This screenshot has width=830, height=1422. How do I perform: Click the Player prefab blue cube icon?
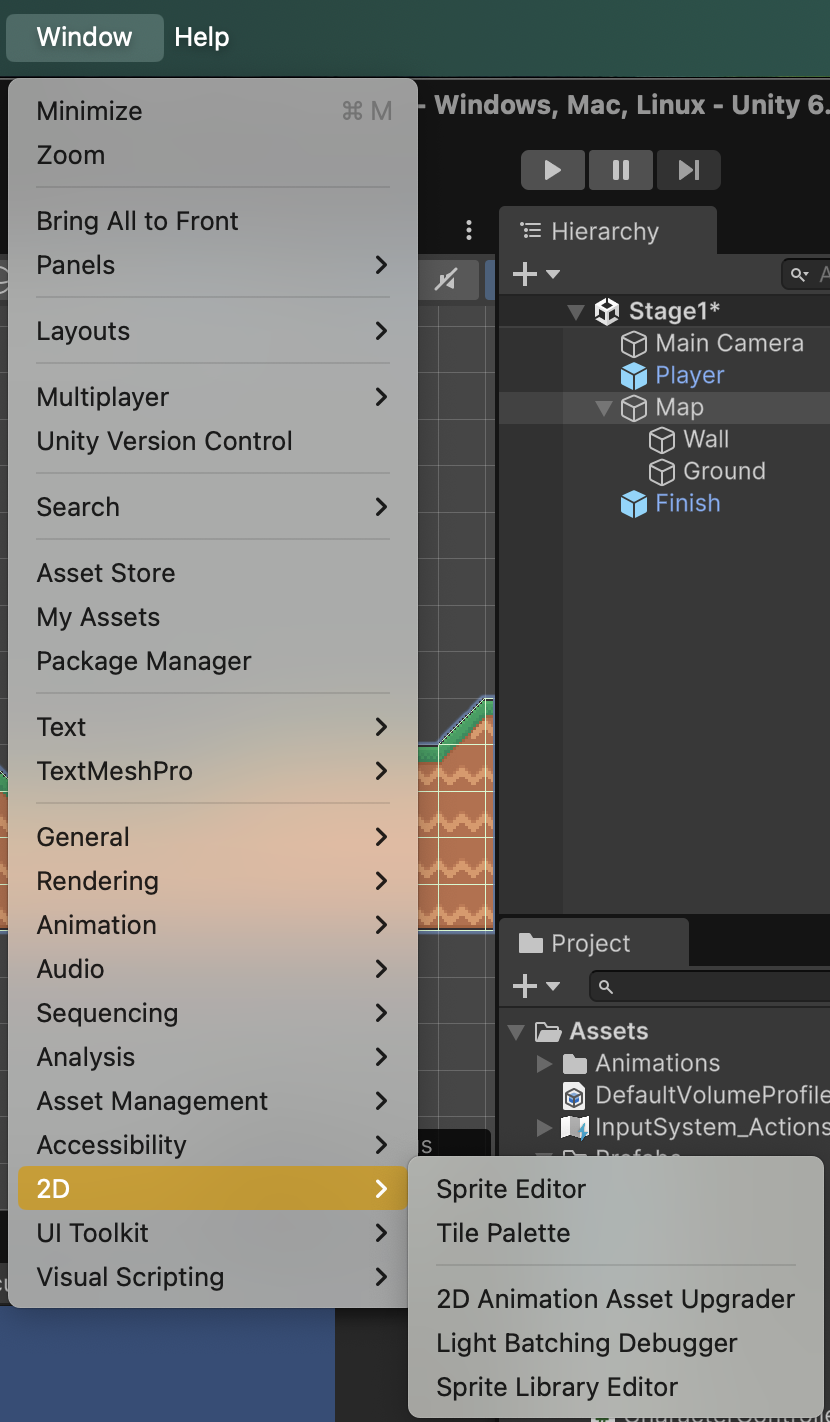click(x=633, y=376)
